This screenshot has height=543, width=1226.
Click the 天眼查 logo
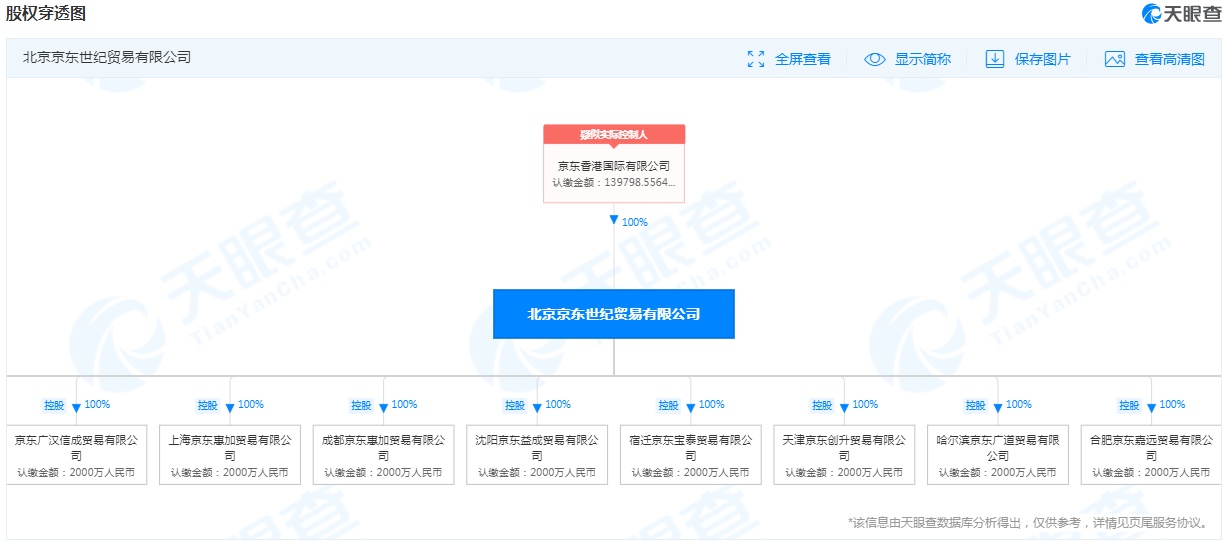point(1179,14)
